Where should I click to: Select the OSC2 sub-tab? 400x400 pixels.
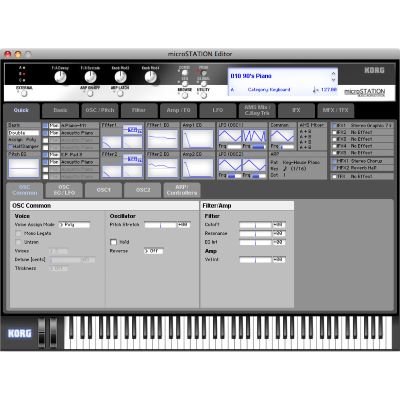(143, 190)
